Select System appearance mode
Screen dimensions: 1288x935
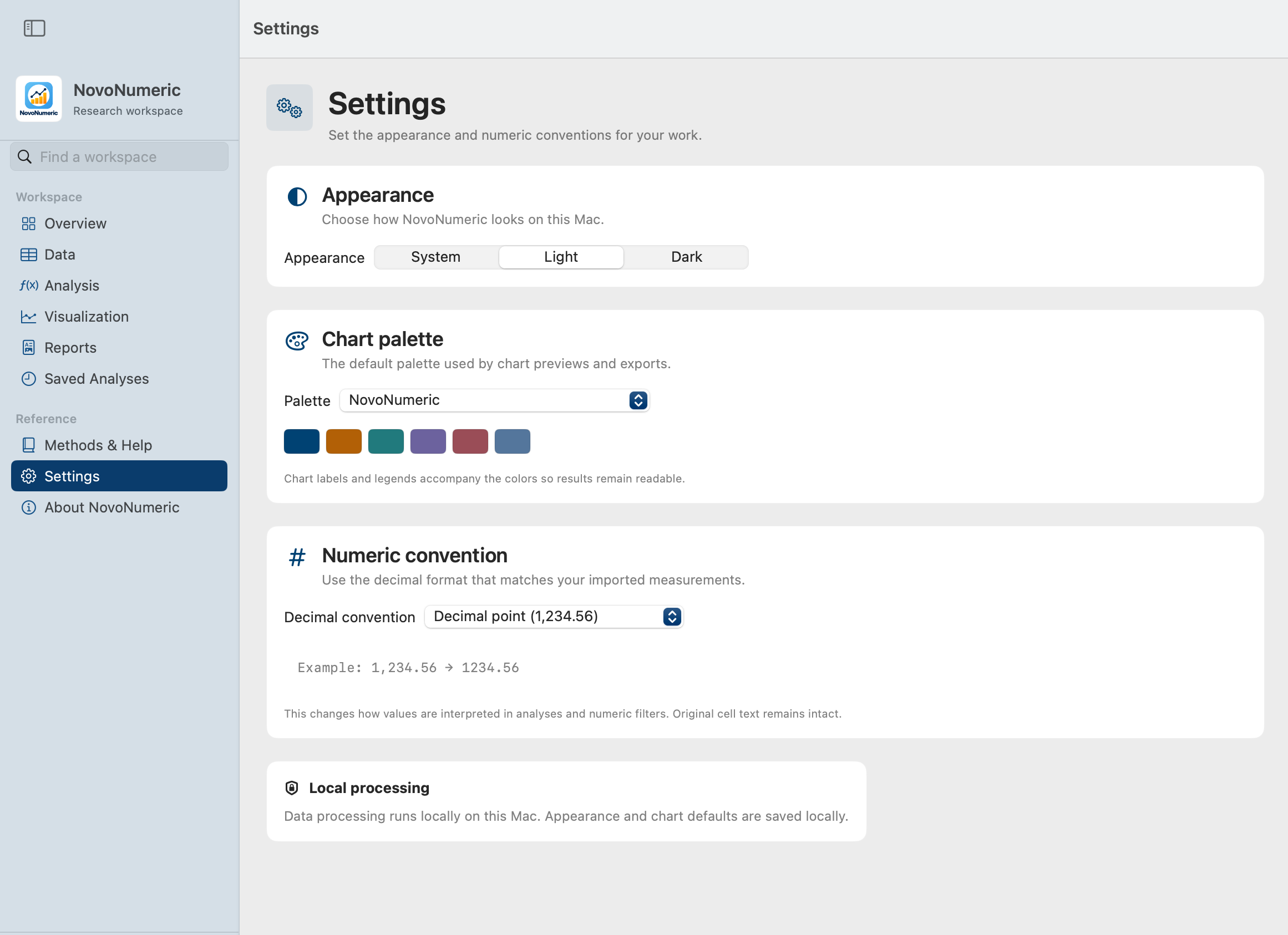[436, 257]
